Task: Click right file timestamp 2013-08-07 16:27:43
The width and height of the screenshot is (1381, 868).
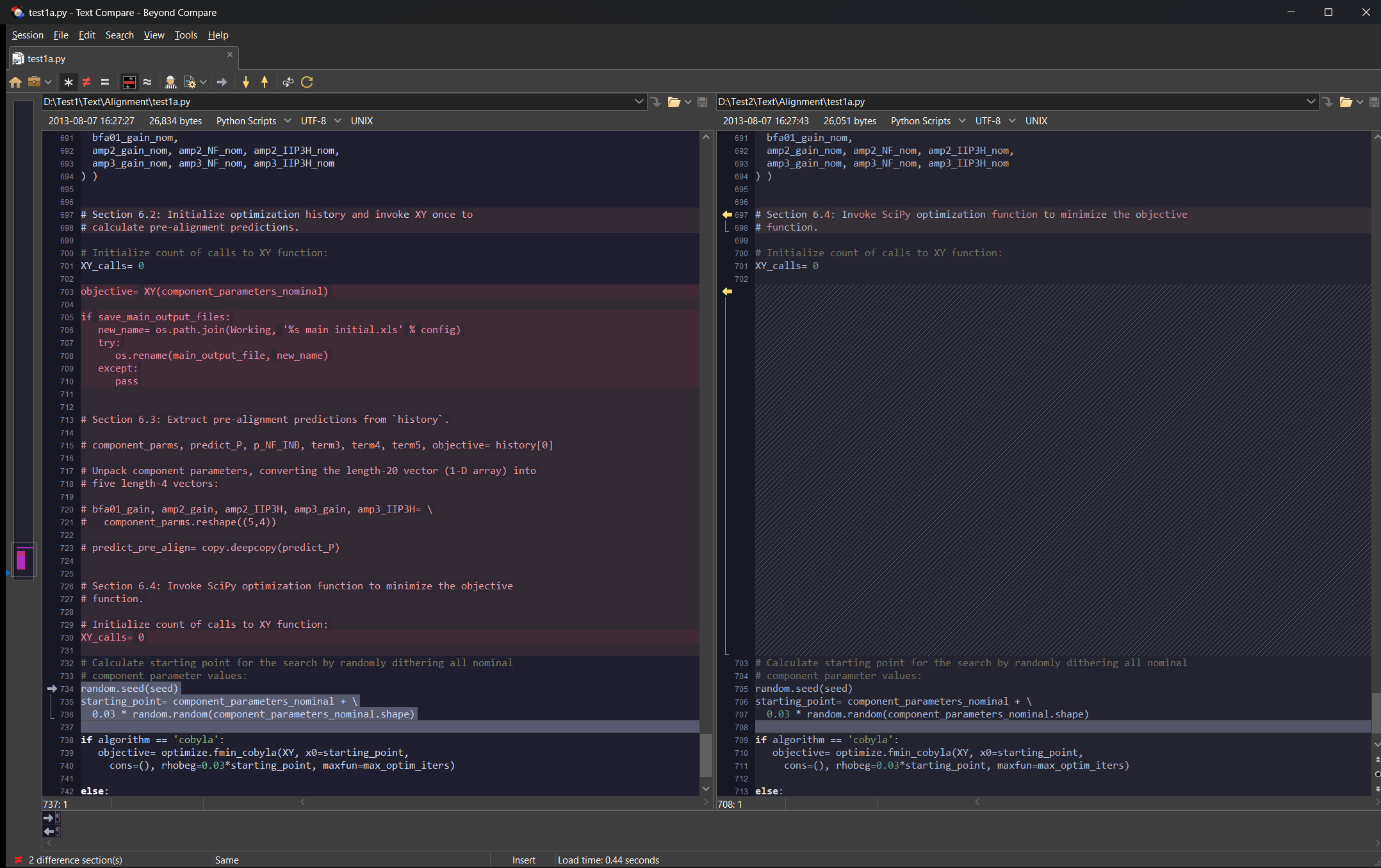Action: pyautogui.click(x=766, y=121)
